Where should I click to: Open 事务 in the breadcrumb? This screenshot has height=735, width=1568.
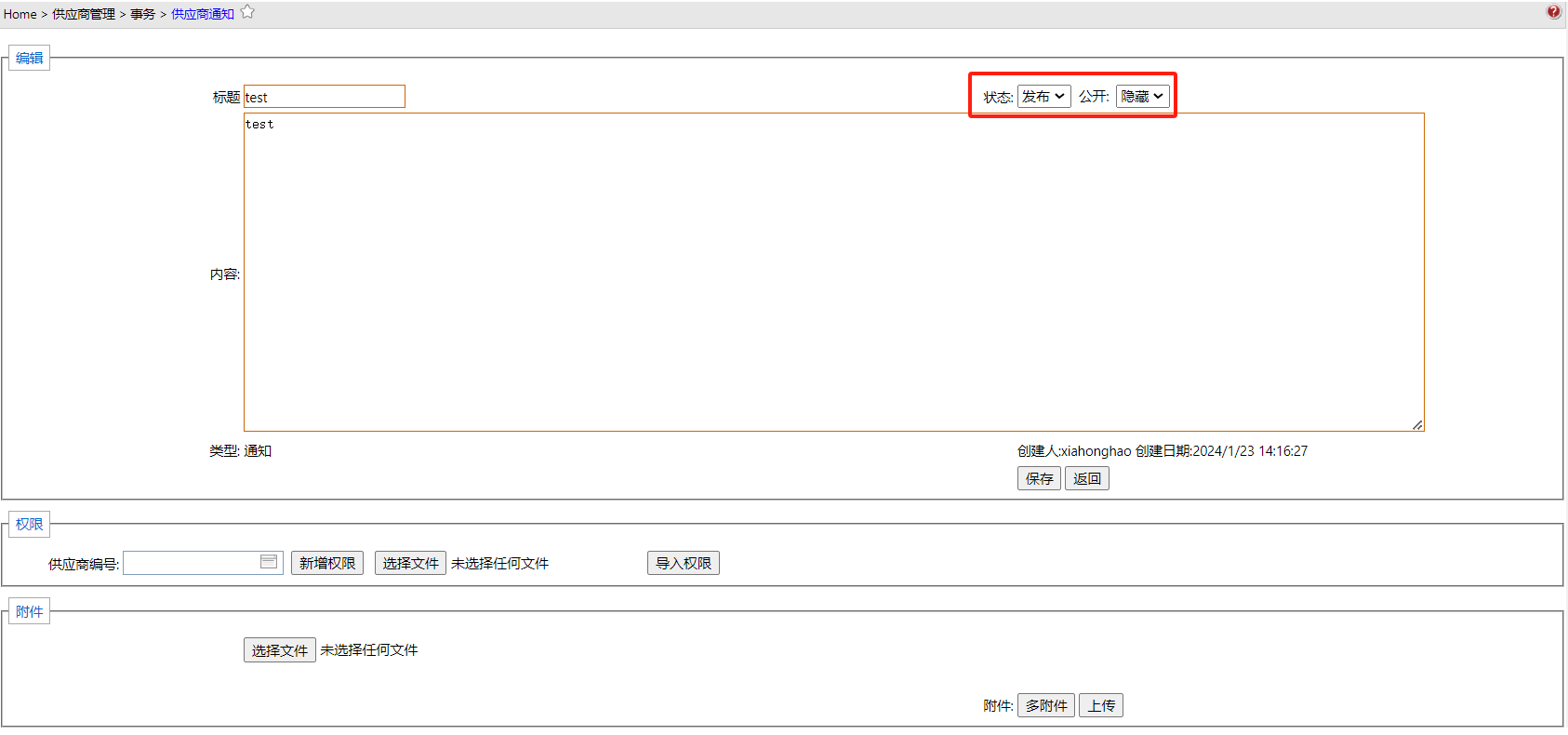pos(143,14)
